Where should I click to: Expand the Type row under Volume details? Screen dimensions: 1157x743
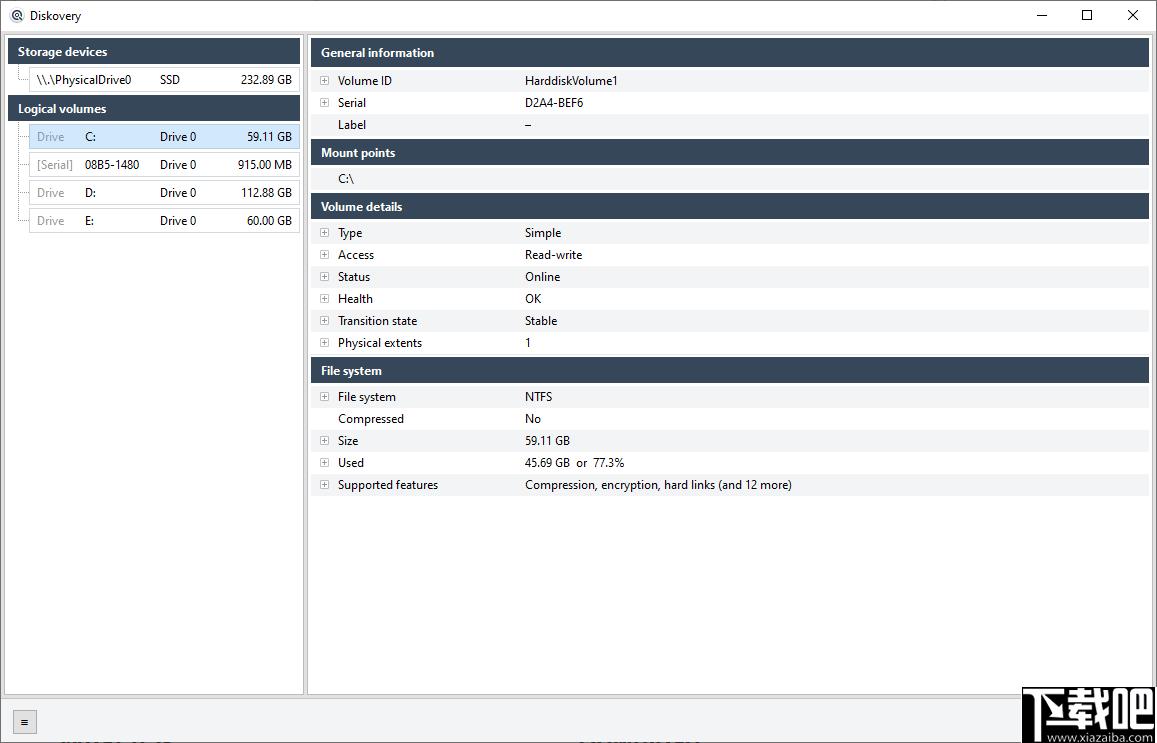[324, 232]
